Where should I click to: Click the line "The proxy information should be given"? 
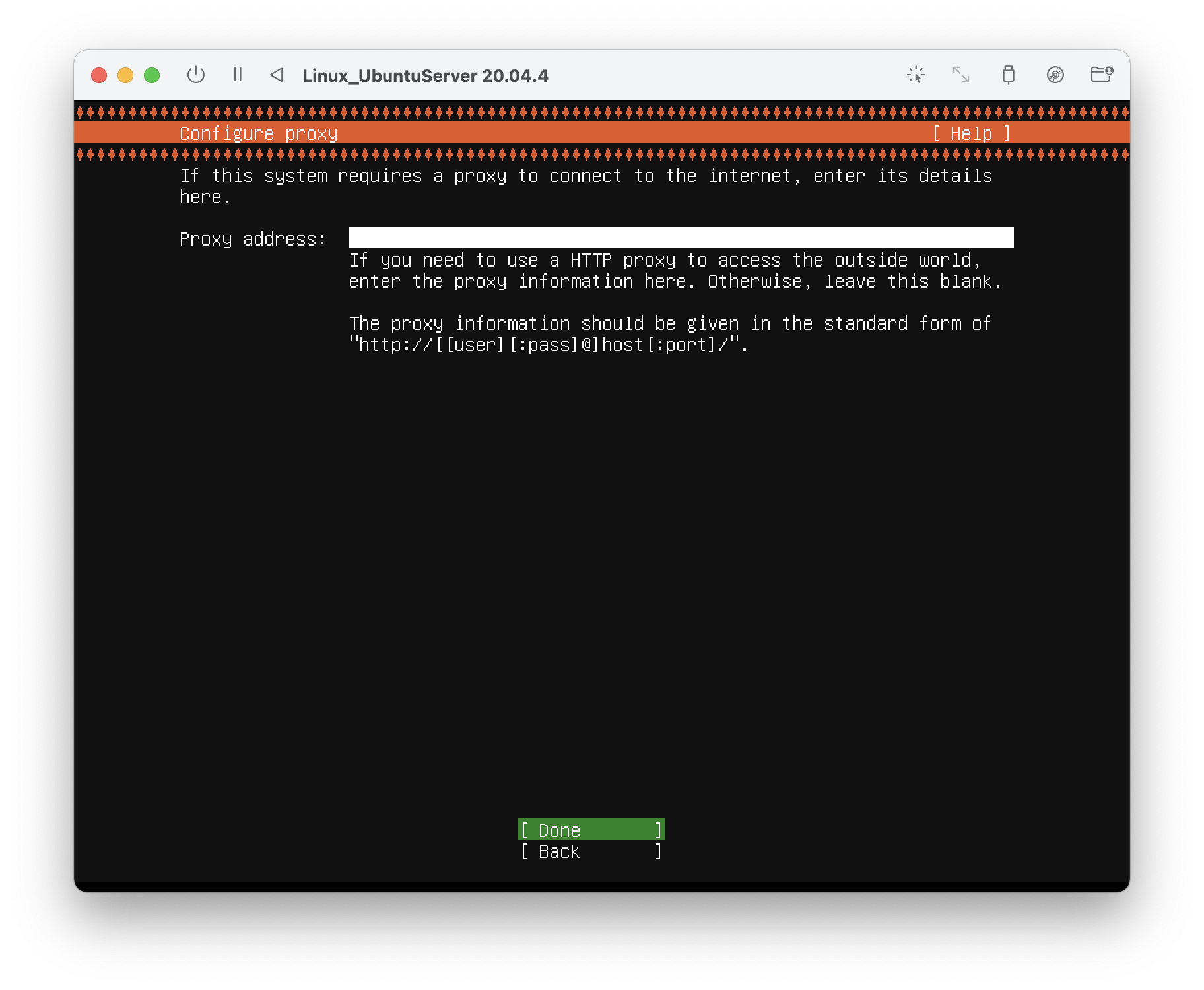[670, 323]
